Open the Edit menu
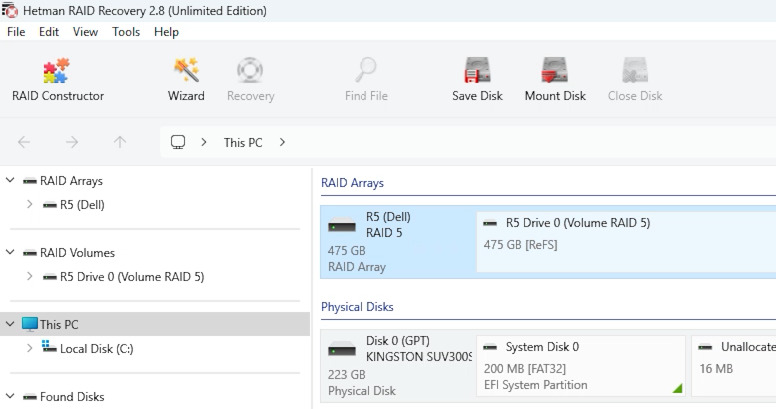Screen dimensions: 776x409 tap(49, 32)
